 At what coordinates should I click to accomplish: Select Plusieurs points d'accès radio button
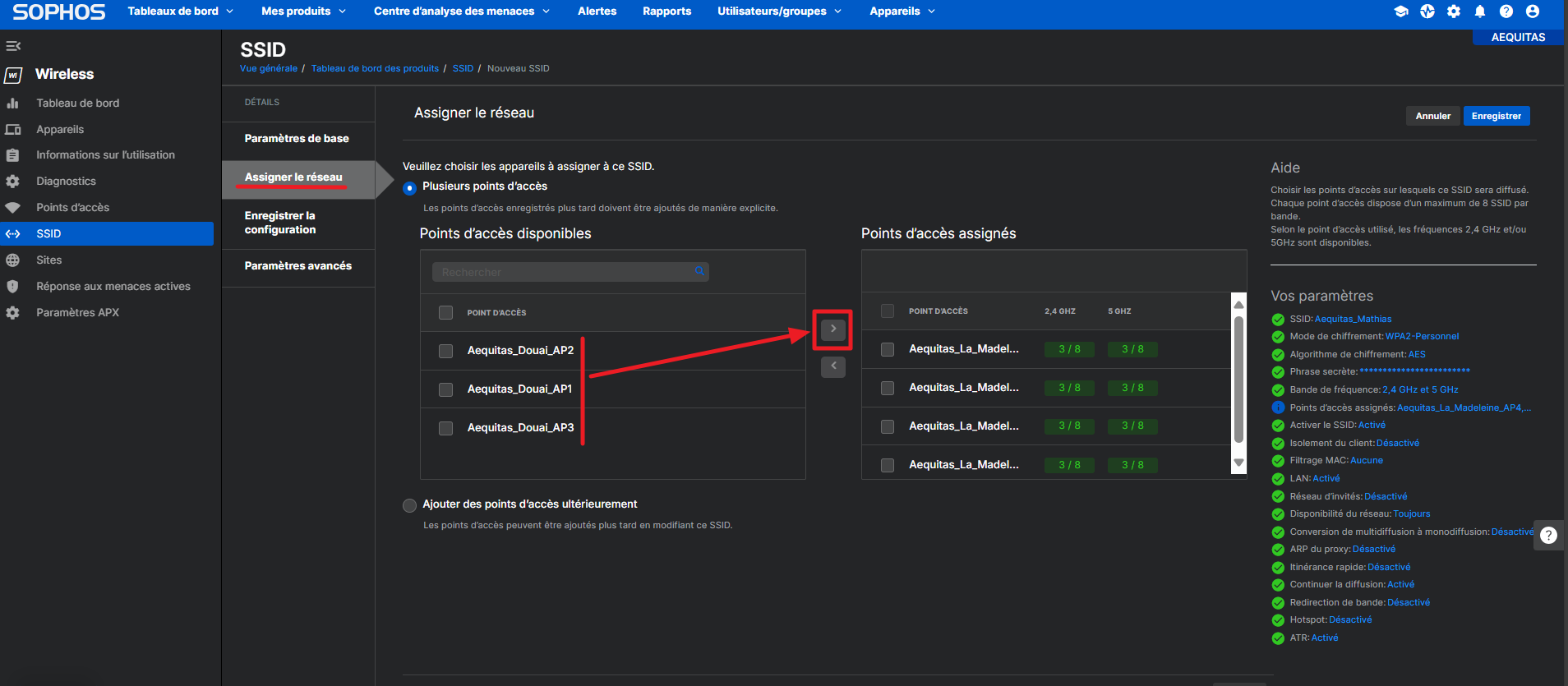coord(409,188)
